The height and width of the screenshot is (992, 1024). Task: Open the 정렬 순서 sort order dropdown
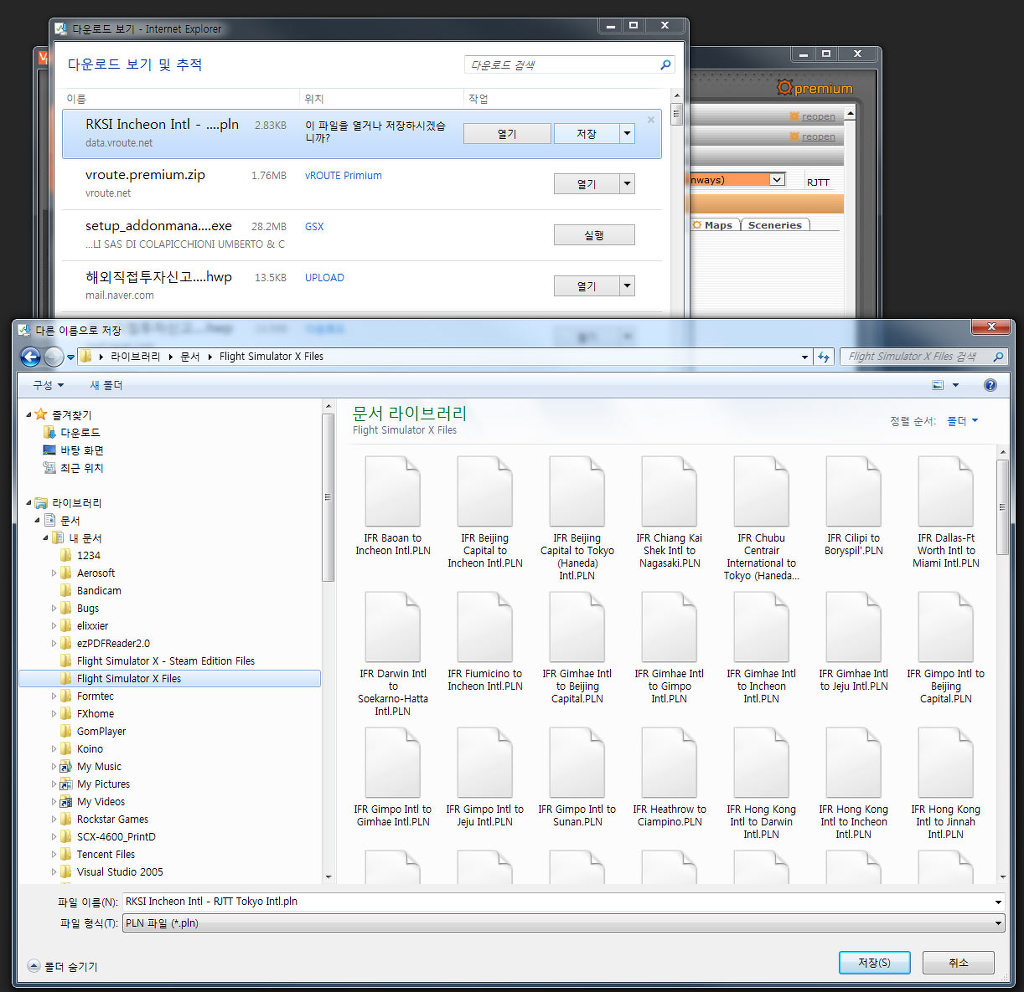coord(963,421)
